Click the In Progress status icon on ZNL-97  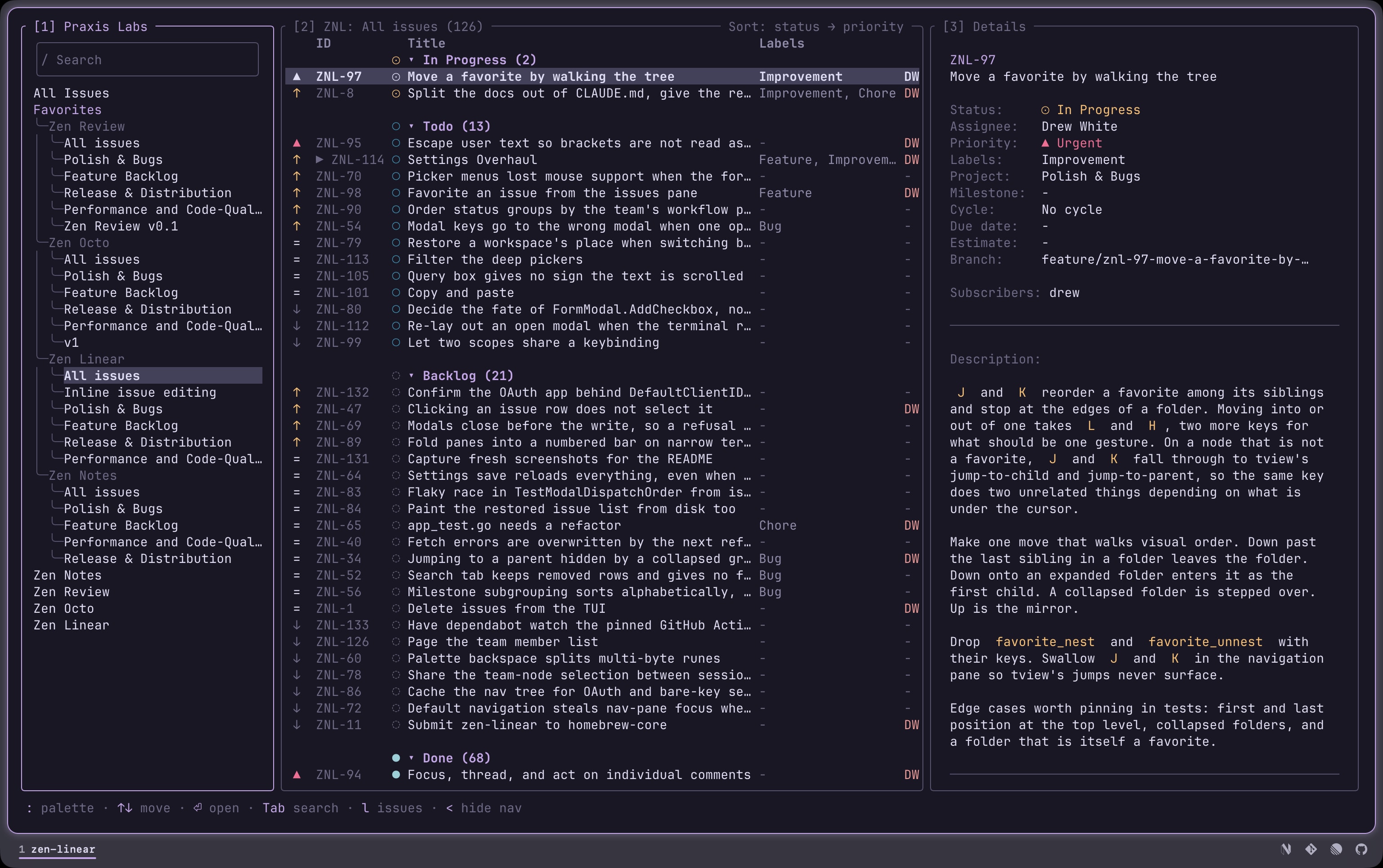pos(395,76)
